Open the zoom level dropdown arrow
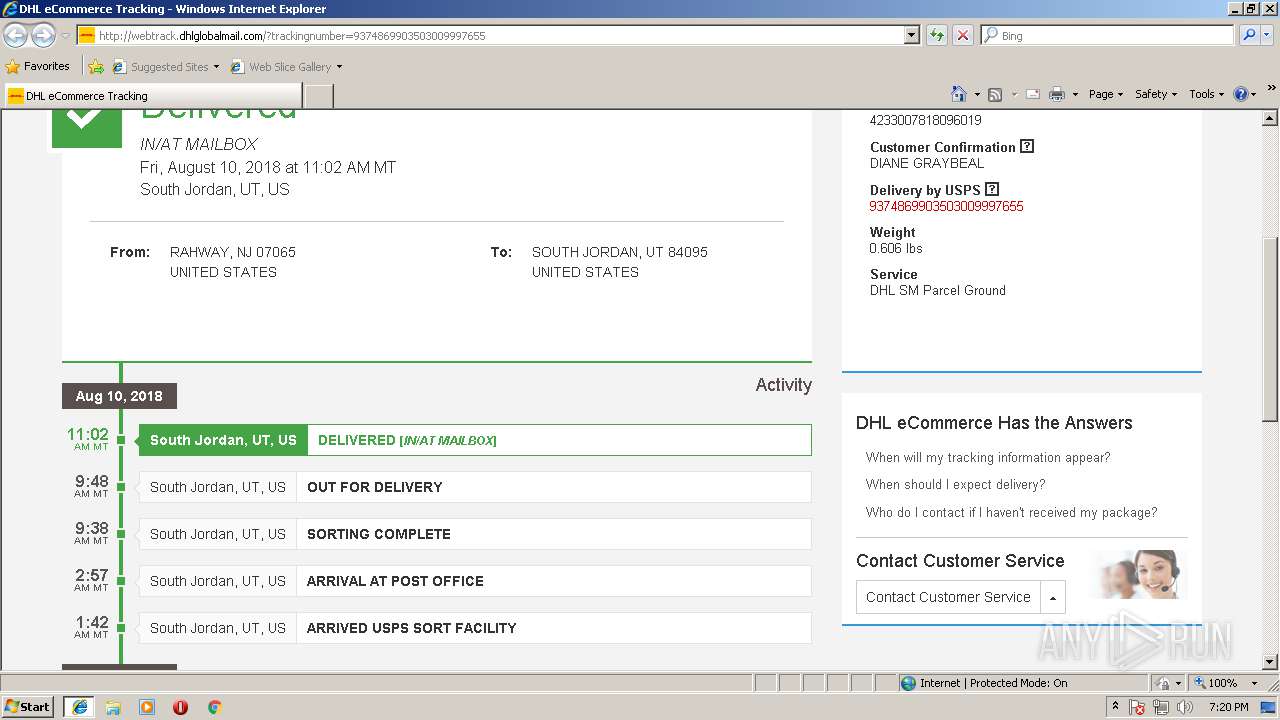1280x720 pixels. (x=1254, y=683)
